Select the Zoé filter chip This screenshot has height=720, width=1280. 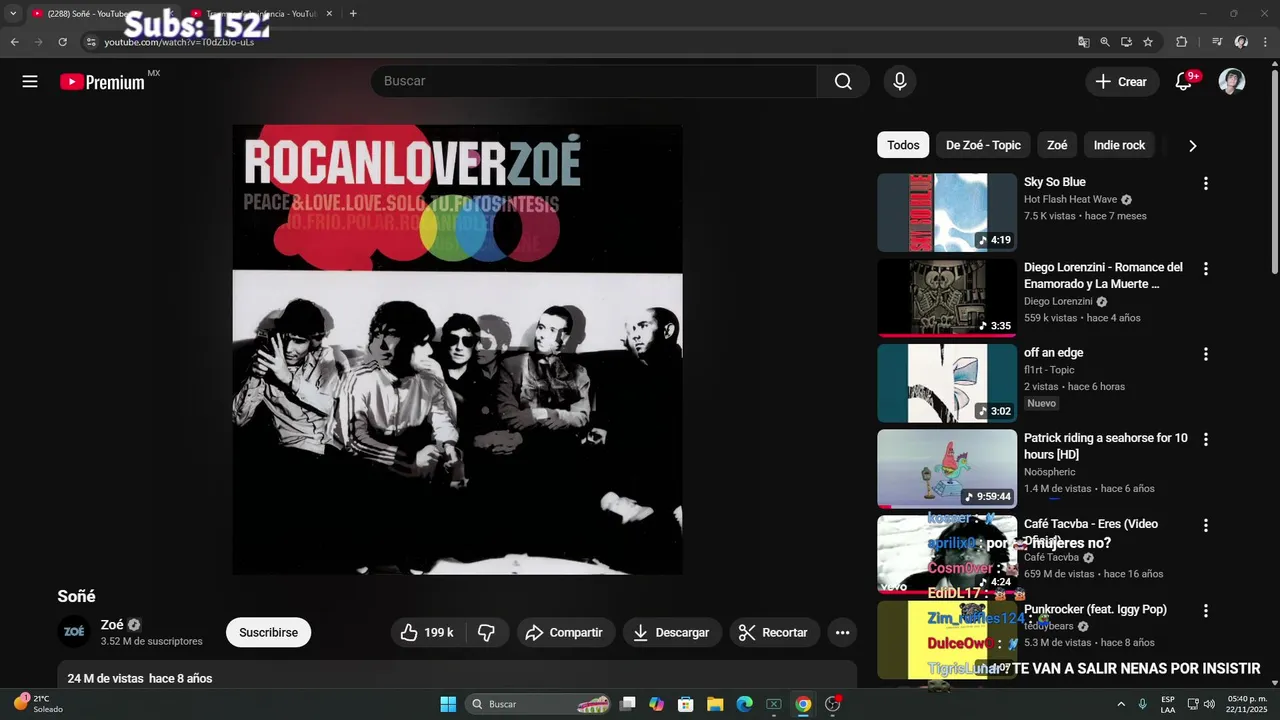1057,146
